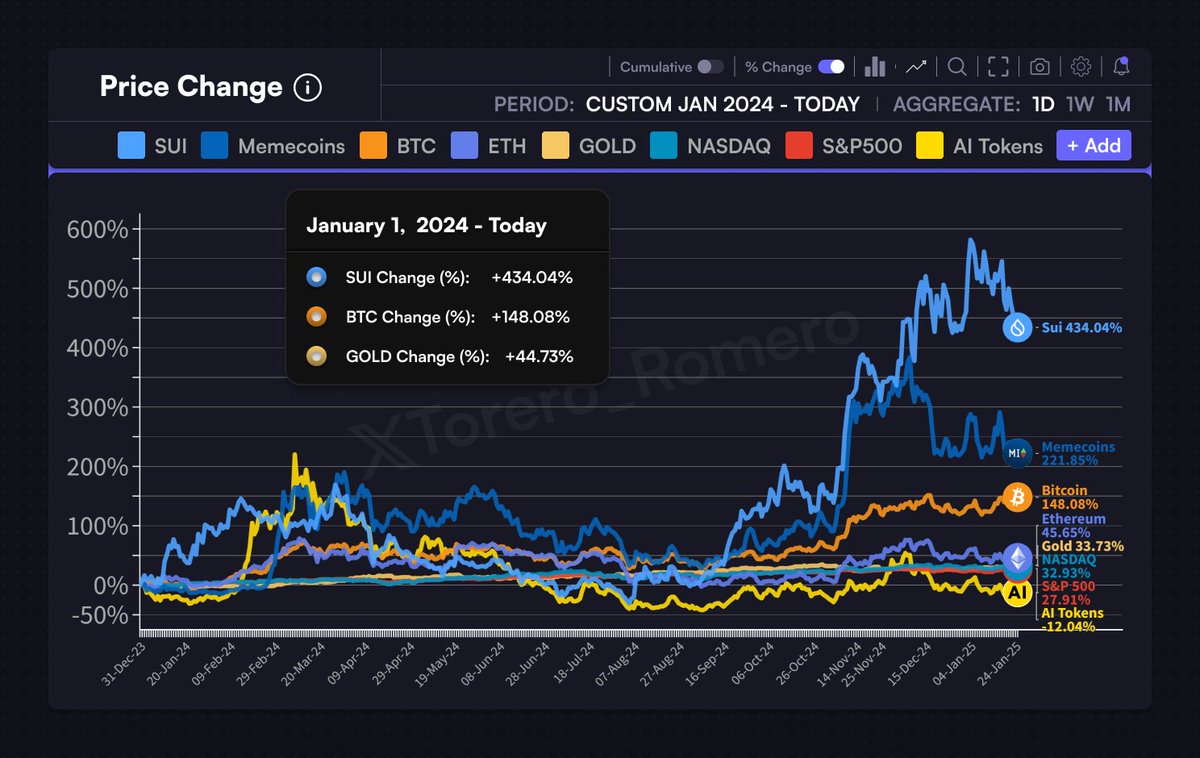This screenshot has height=758, width=1200.
Task: Click the Memecoins MI marker on chart
Action: pos(1017,453)
